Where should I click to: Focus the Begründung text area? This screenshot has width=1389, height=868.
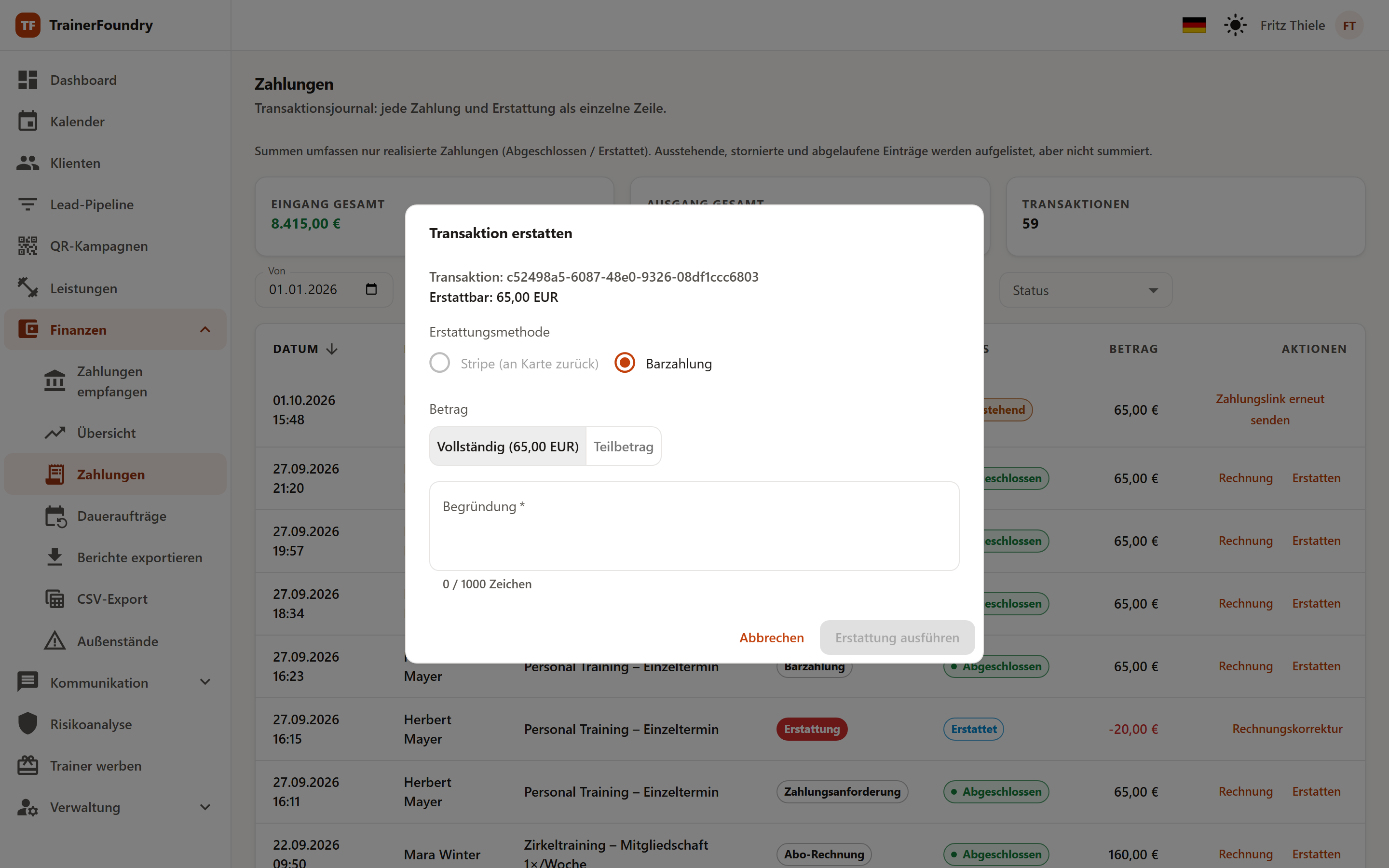click(x=694, y=526)
